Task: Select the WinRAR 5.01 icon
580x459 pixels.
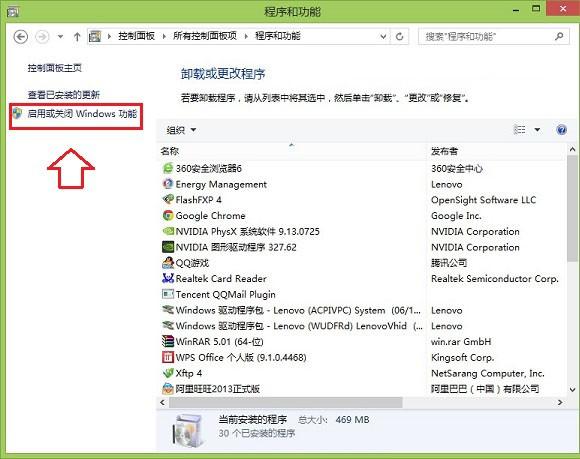Action: pyautogui.click(x=168, y=341)
